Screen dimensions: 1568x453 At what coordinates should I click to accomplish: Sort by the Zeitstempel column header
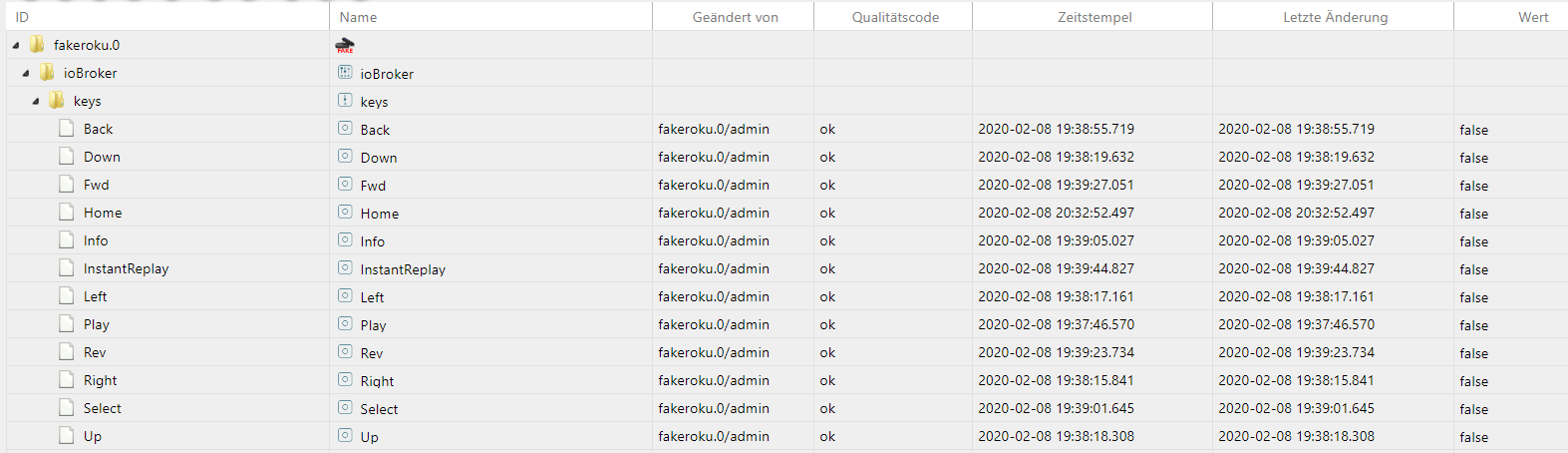coord(1095,17)
